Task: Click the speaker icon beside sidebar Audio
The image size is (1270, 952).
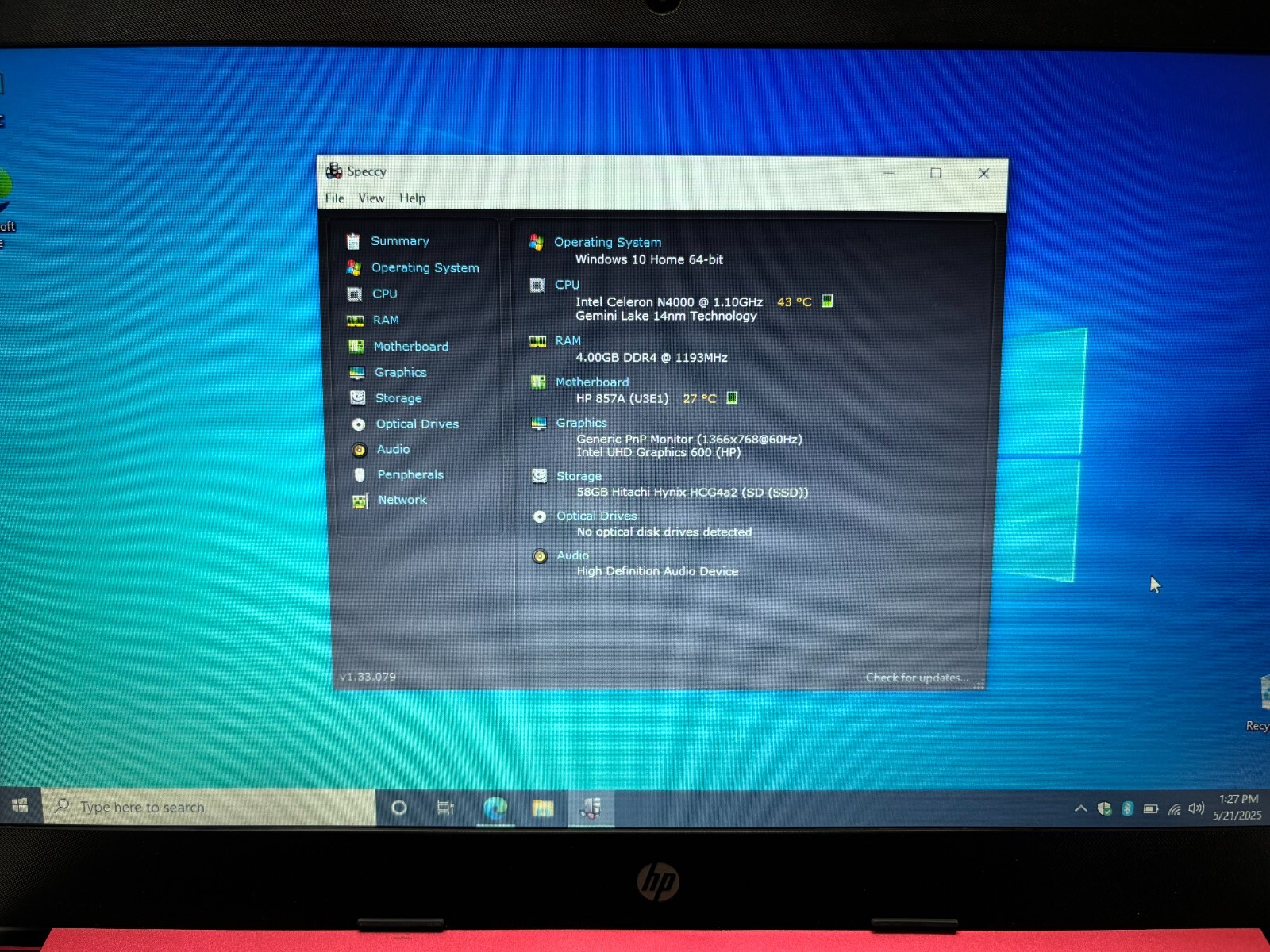Action: [x=359, y=450]
